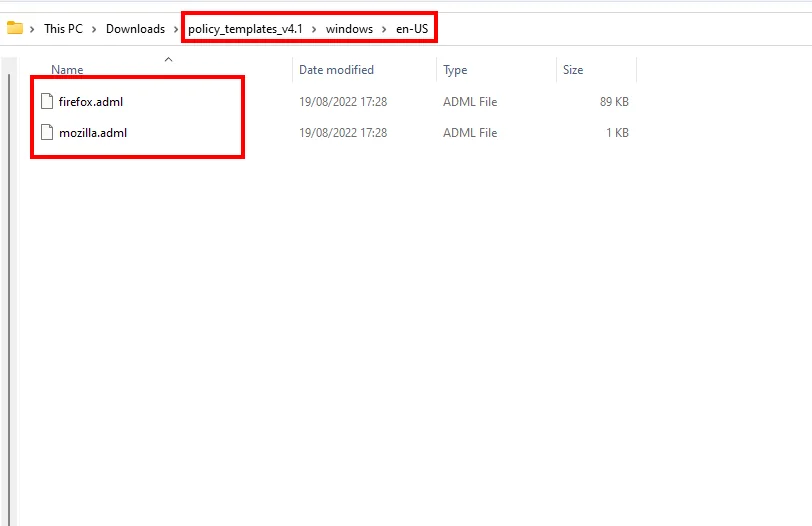Click the 1 KB size cell
The width and height of the screenshot is (812, 526).
click(617, 133)
